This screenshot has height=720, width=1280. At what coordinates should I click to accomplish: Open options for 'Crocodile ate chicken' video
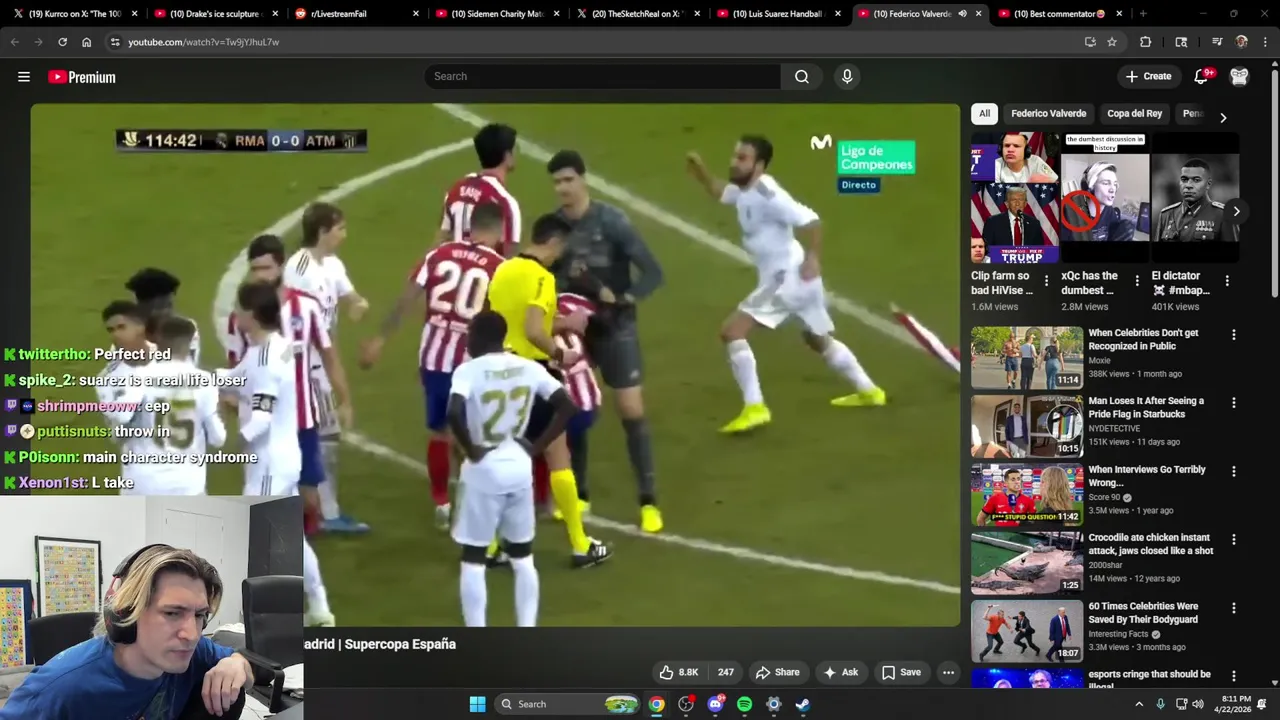[1233, 540]
